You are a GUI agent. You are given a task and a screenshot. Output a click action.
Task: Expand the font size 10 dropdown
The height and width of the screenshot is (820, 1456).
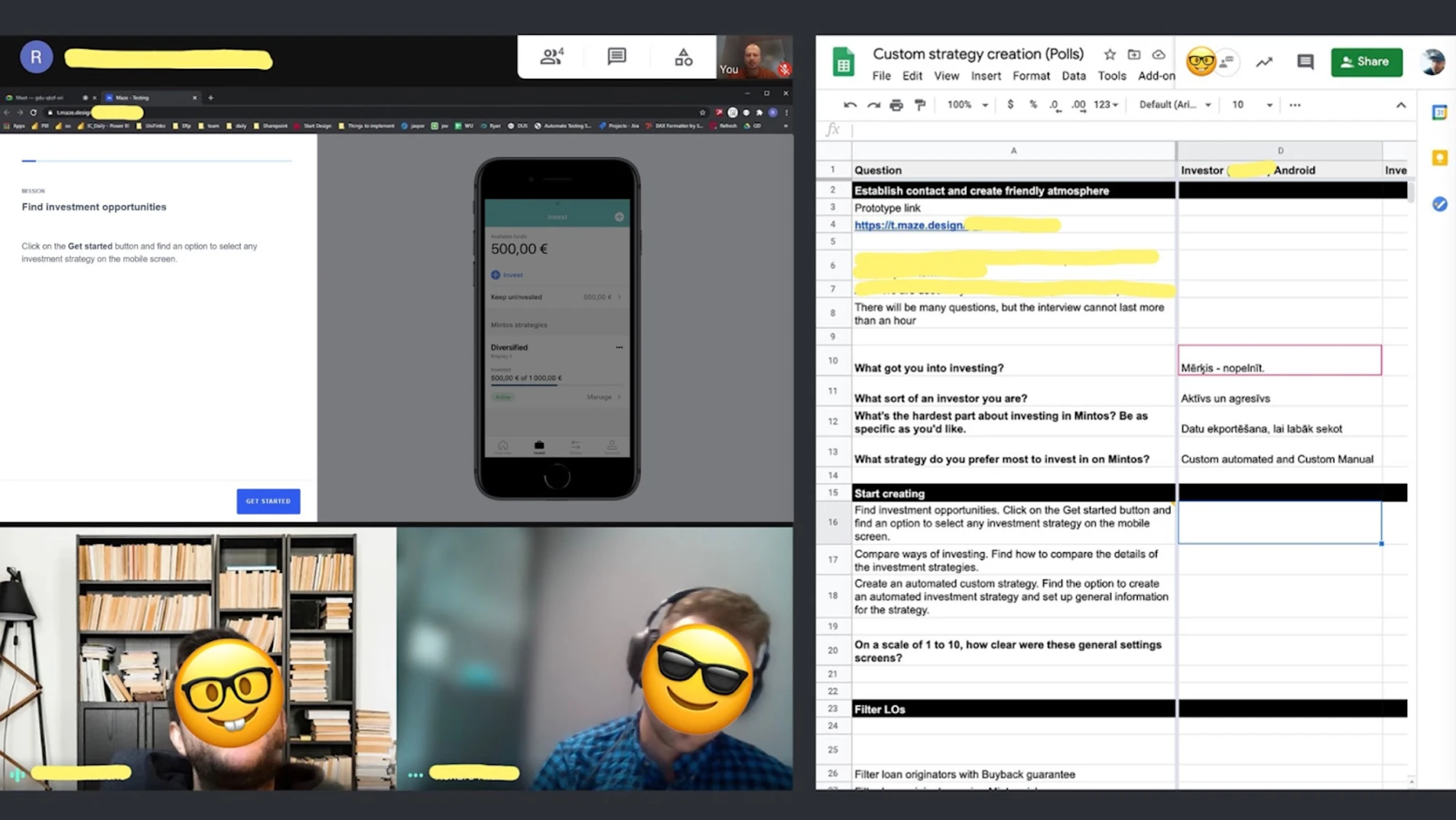1252,105
